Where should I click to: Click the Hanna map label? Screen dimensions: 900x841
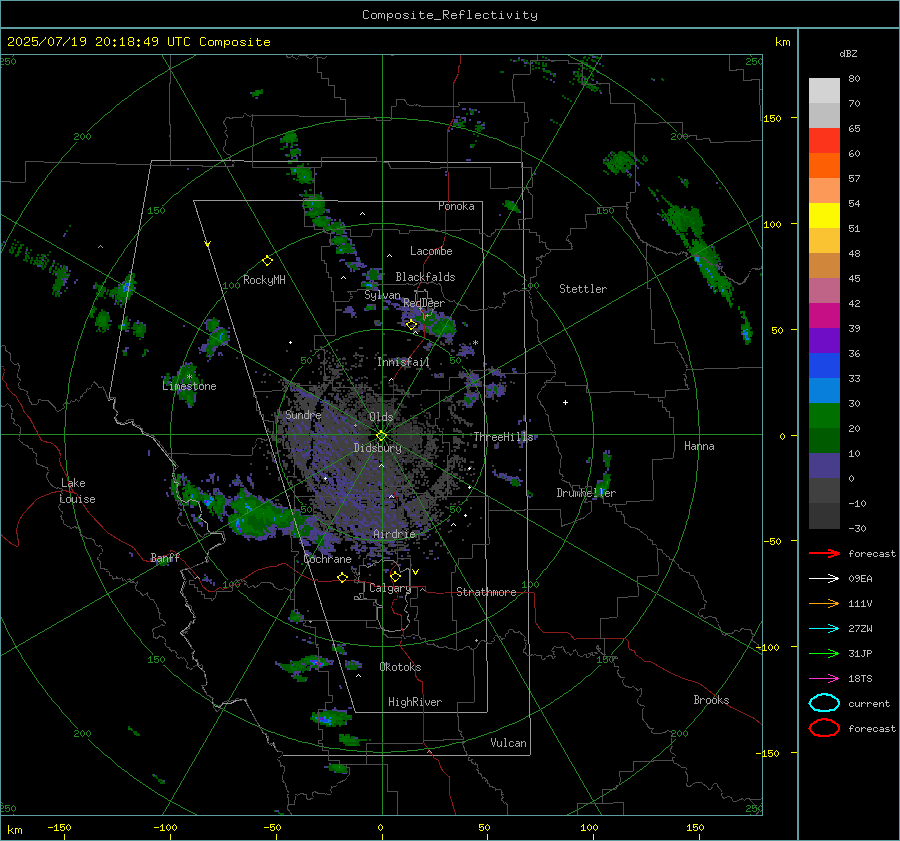coord(699,446)
